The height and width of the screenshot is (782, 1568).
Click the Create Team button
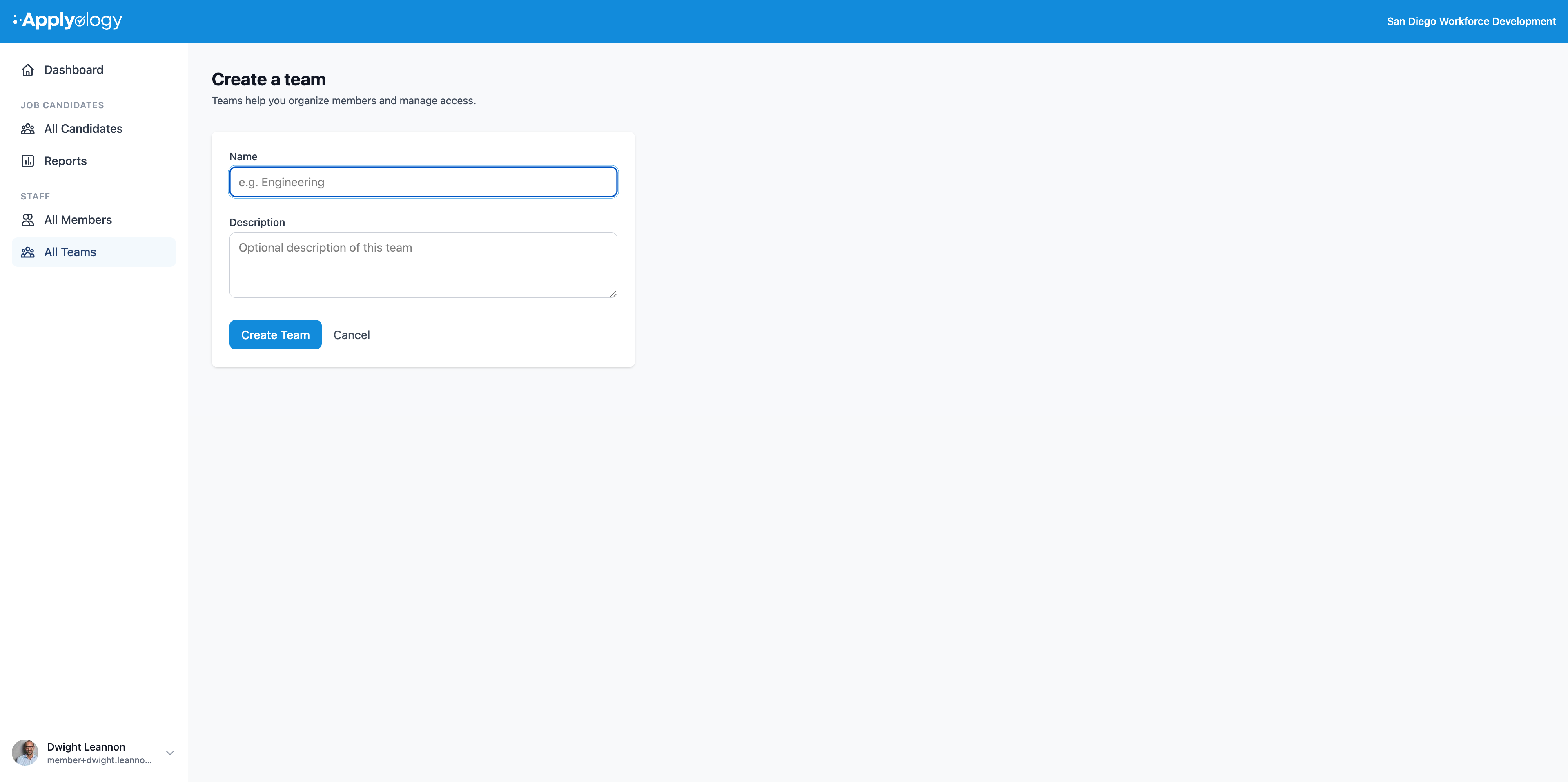click(x=275, y=334)
